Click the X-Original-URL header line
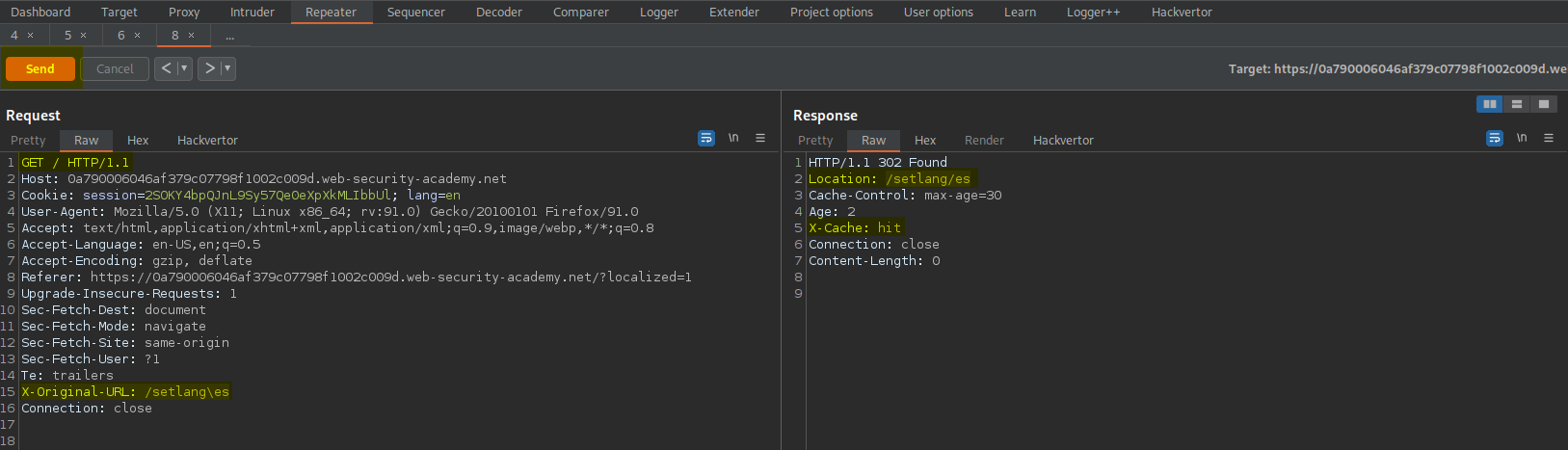The height and width of the screenshot is (450, 1568). click(x=125, y=391)
